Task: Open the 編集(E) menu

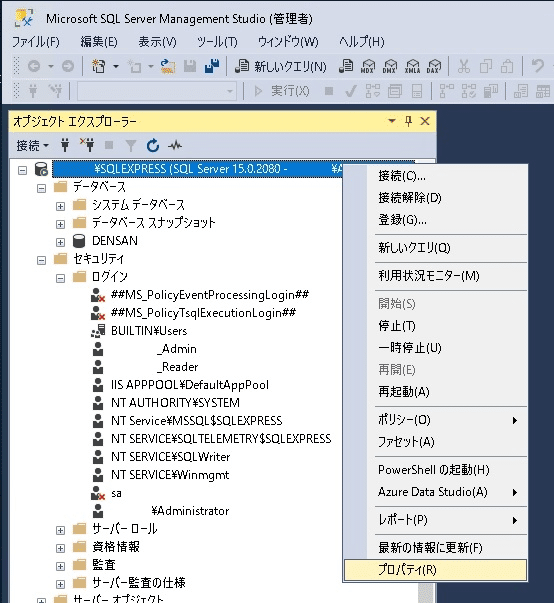Action: point(99,42)
